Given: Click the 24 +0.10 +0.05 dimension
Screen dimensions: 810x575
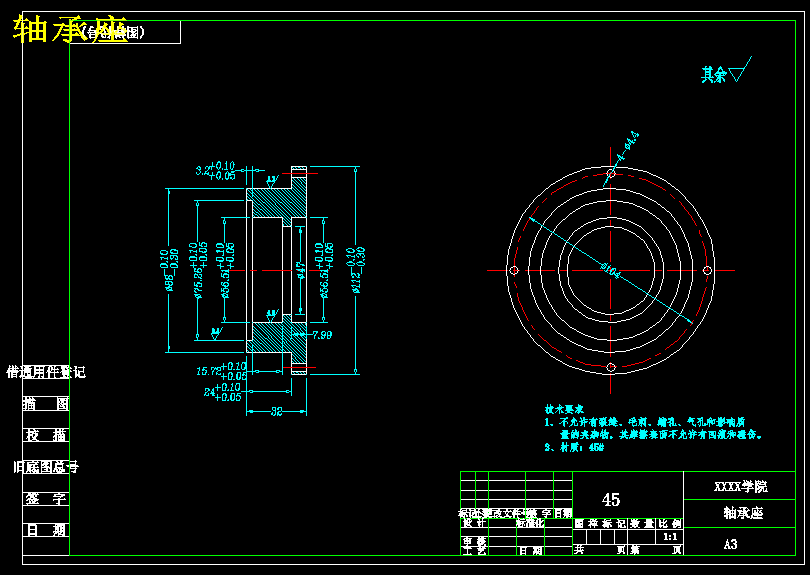Looking at the screenshot, I should pyautogui.click(x=223, y=392).
